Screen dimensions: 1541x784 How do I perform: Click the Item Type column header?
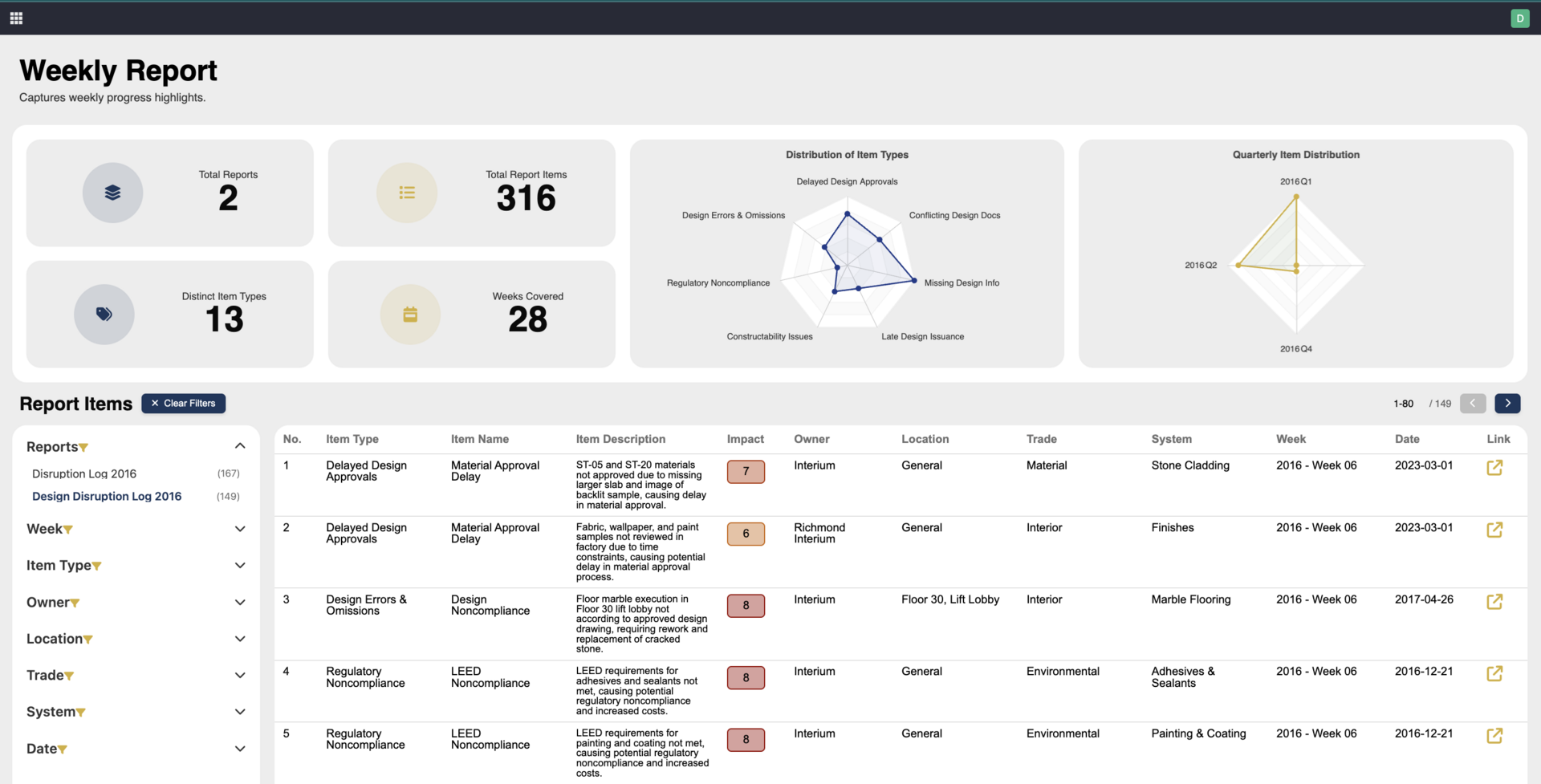click(352, 439)
